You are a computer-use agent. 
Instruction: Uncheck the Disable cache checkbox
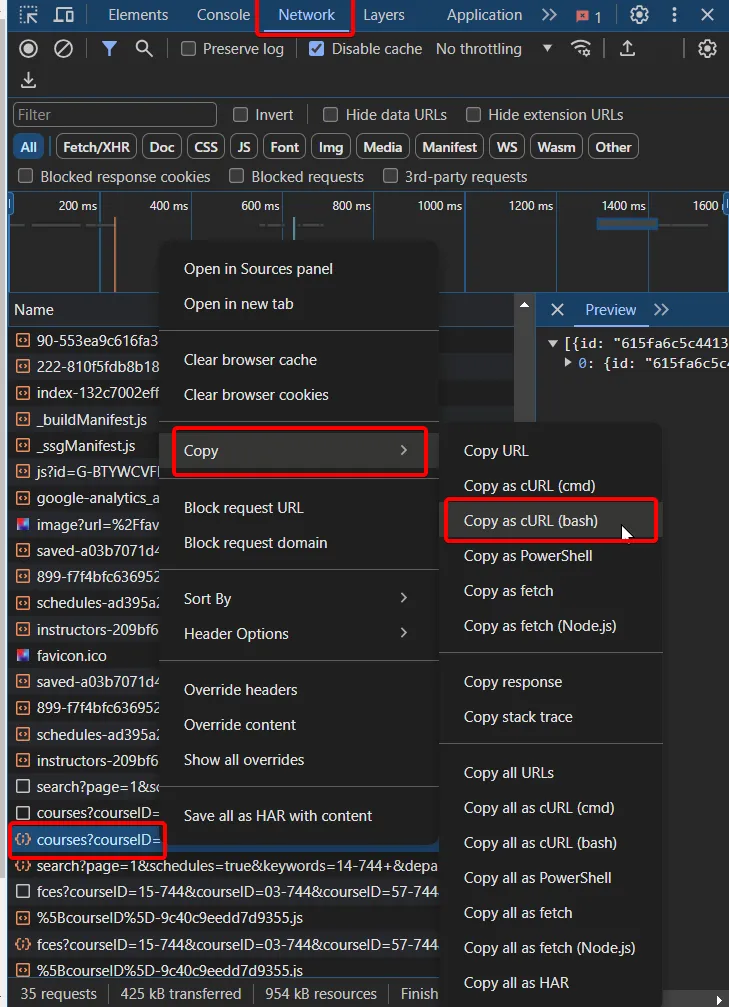[317, 49]
